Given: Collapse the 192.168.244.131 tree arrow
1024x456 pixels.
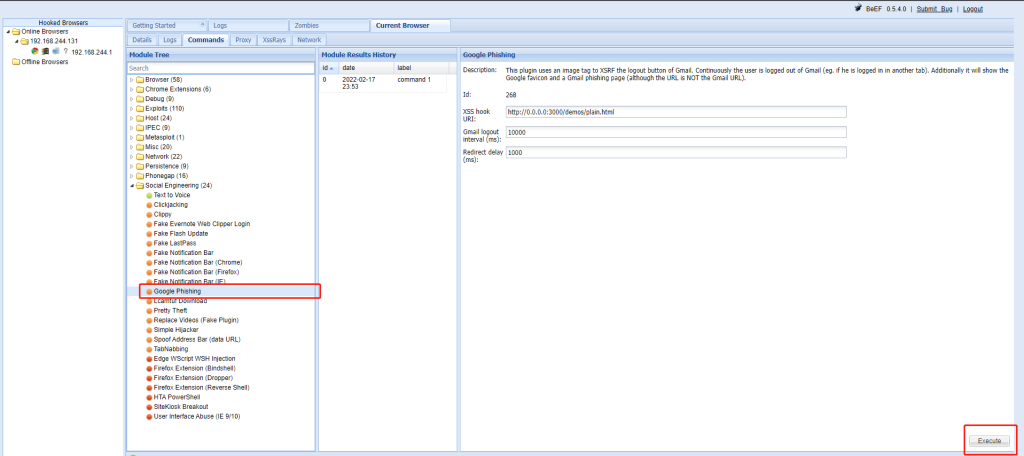Looking at the screenshot, I should coord(17,41).
